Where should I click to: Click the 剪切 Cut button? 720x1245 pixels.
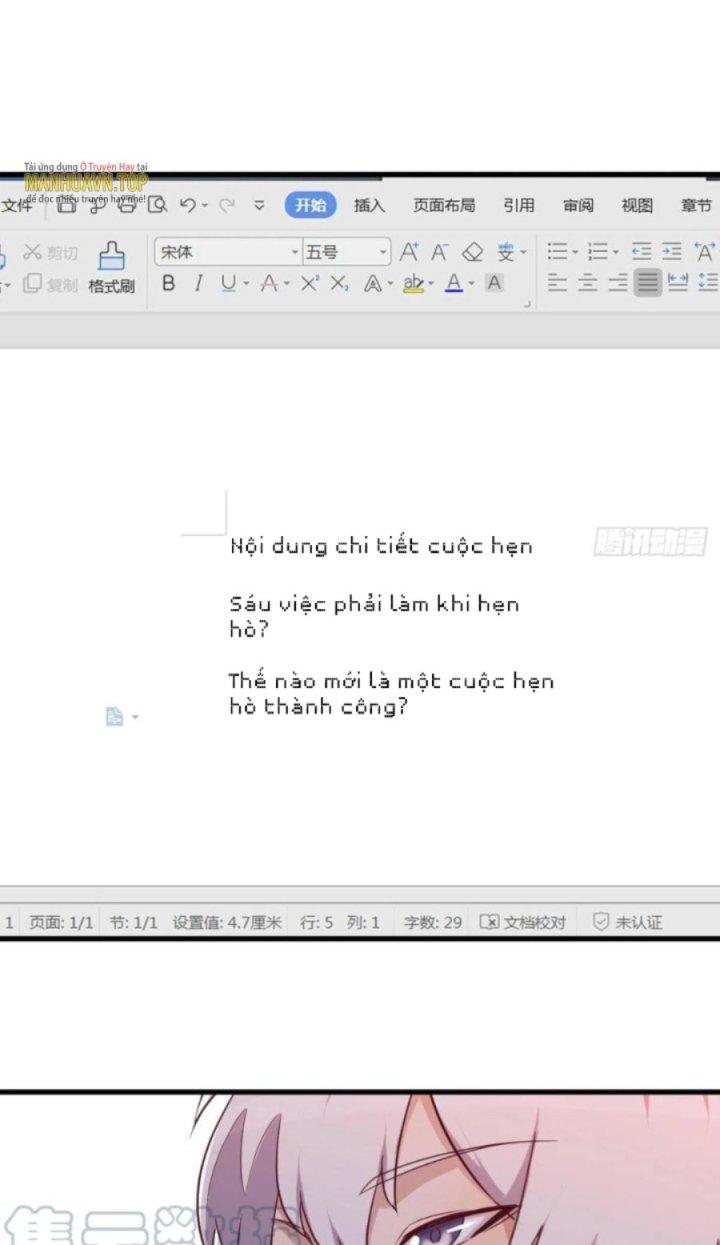[51, 253]
